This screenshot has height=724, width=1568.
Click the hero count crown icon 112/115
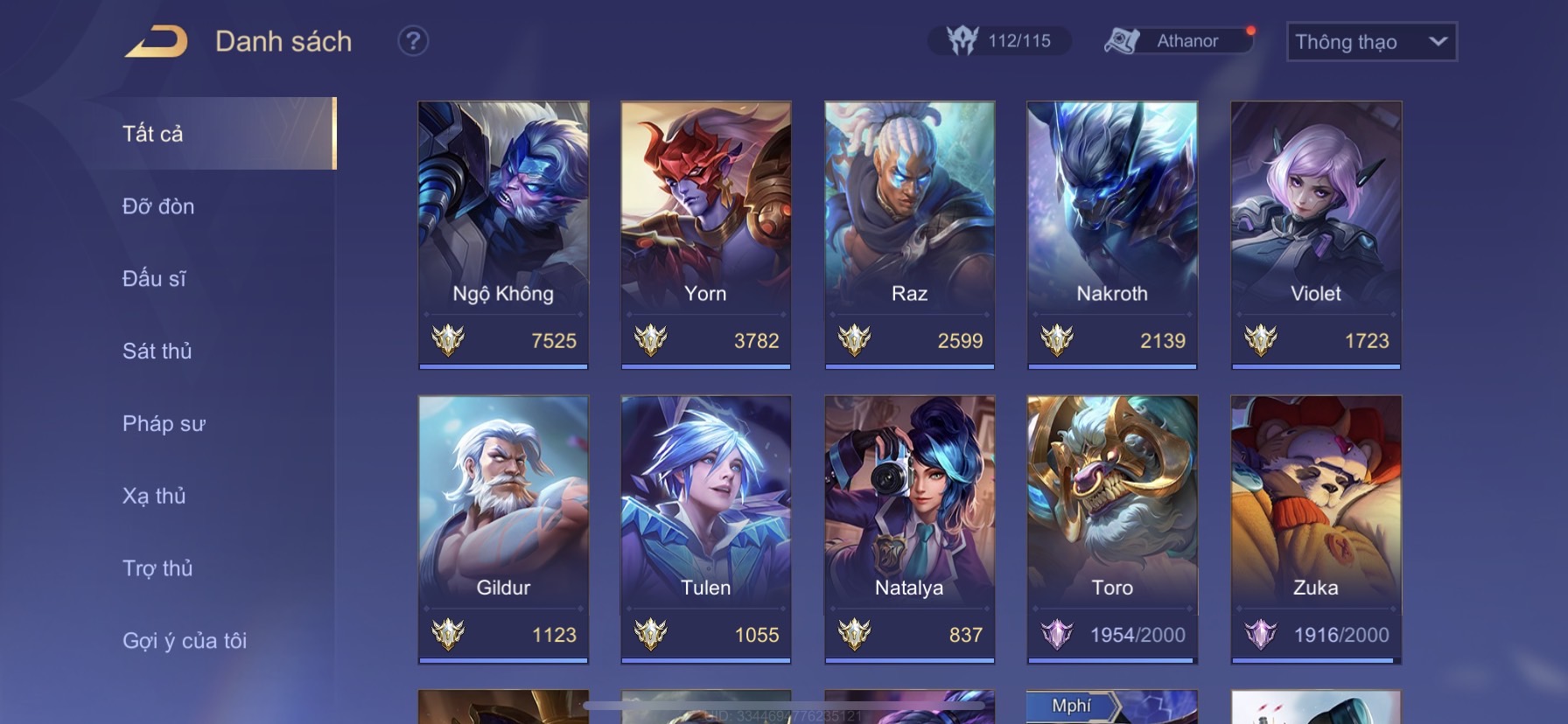[962, 40]
